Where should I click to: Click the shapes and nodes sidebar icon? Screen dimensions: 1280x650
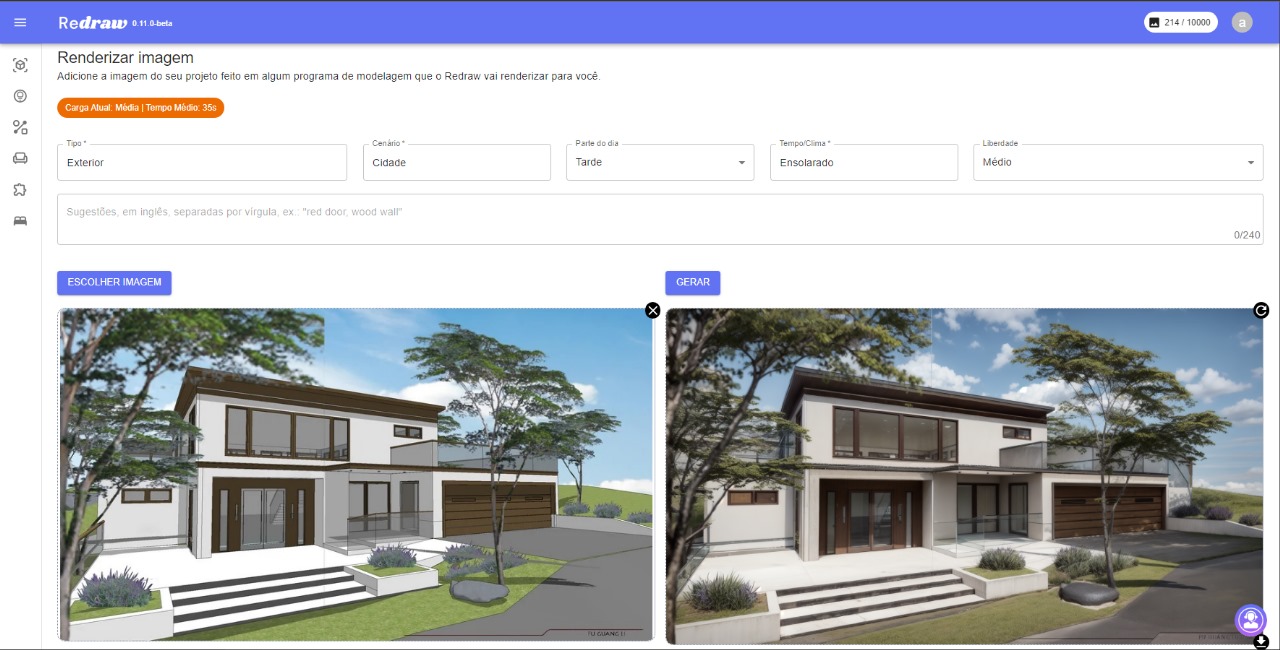[20, 127]
